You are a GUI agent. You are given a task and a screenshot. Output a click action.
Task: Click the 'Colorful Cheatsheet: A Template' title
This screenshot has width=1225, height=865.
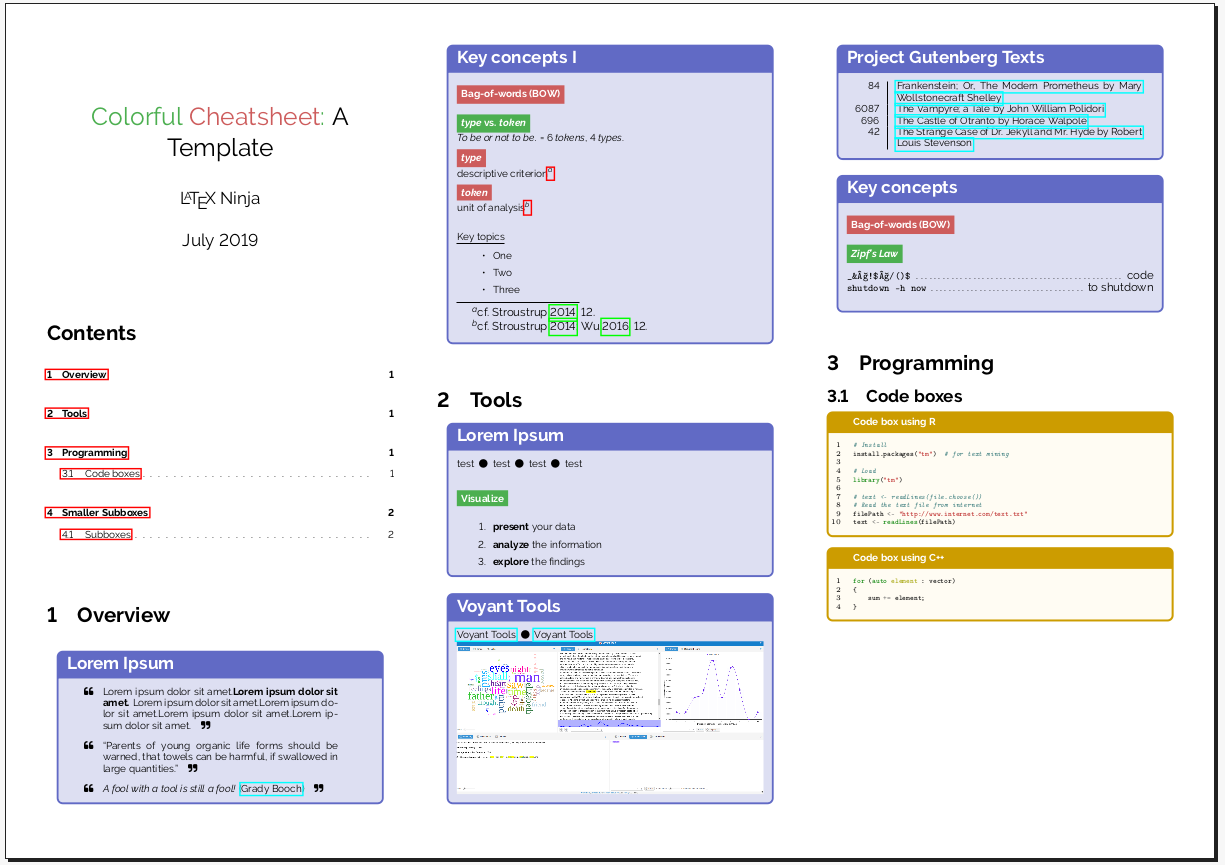pyautogui.click(x=220, y=132)
